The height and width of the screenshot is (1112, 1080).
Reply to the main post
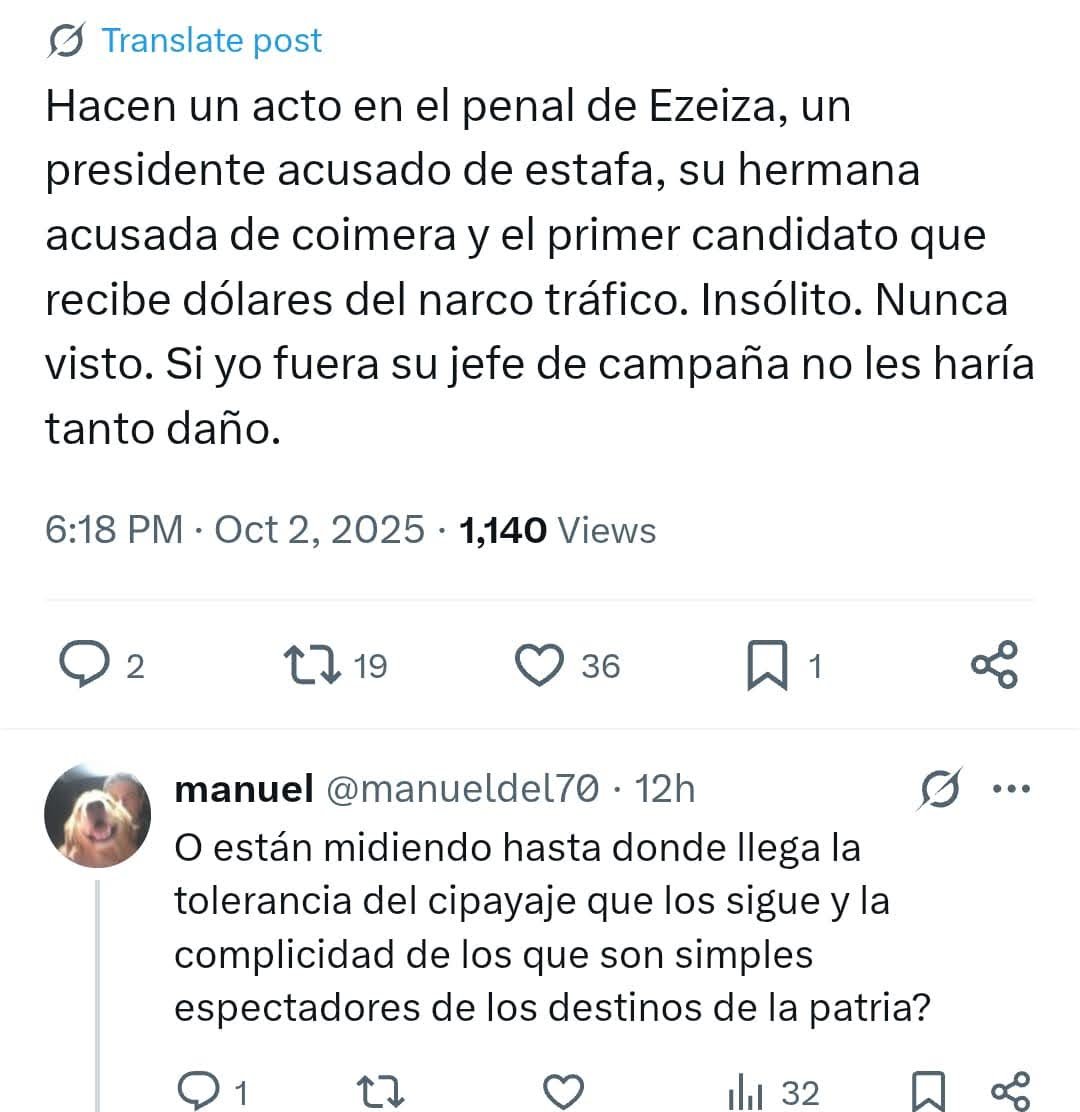(89, 665)
